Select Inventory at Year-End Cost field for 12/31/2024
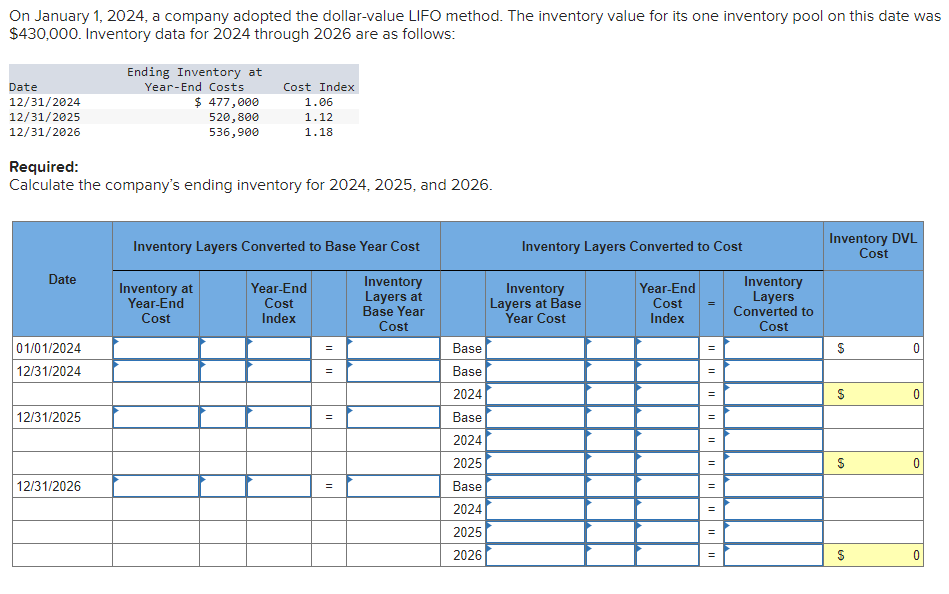The height and width of the screenshot is (594, 949). [x=156, y=371]
